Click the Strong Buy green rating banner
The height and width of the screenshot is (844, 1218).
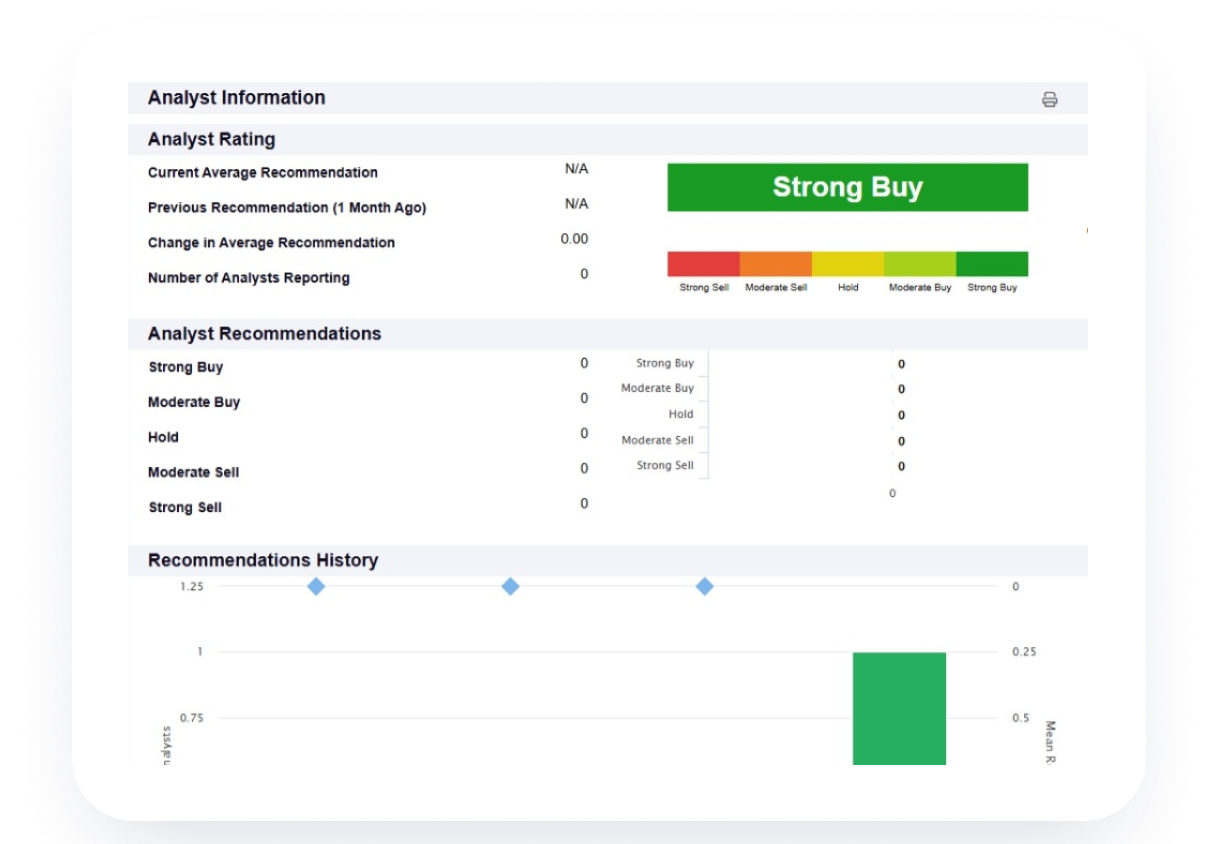[847, 187]
